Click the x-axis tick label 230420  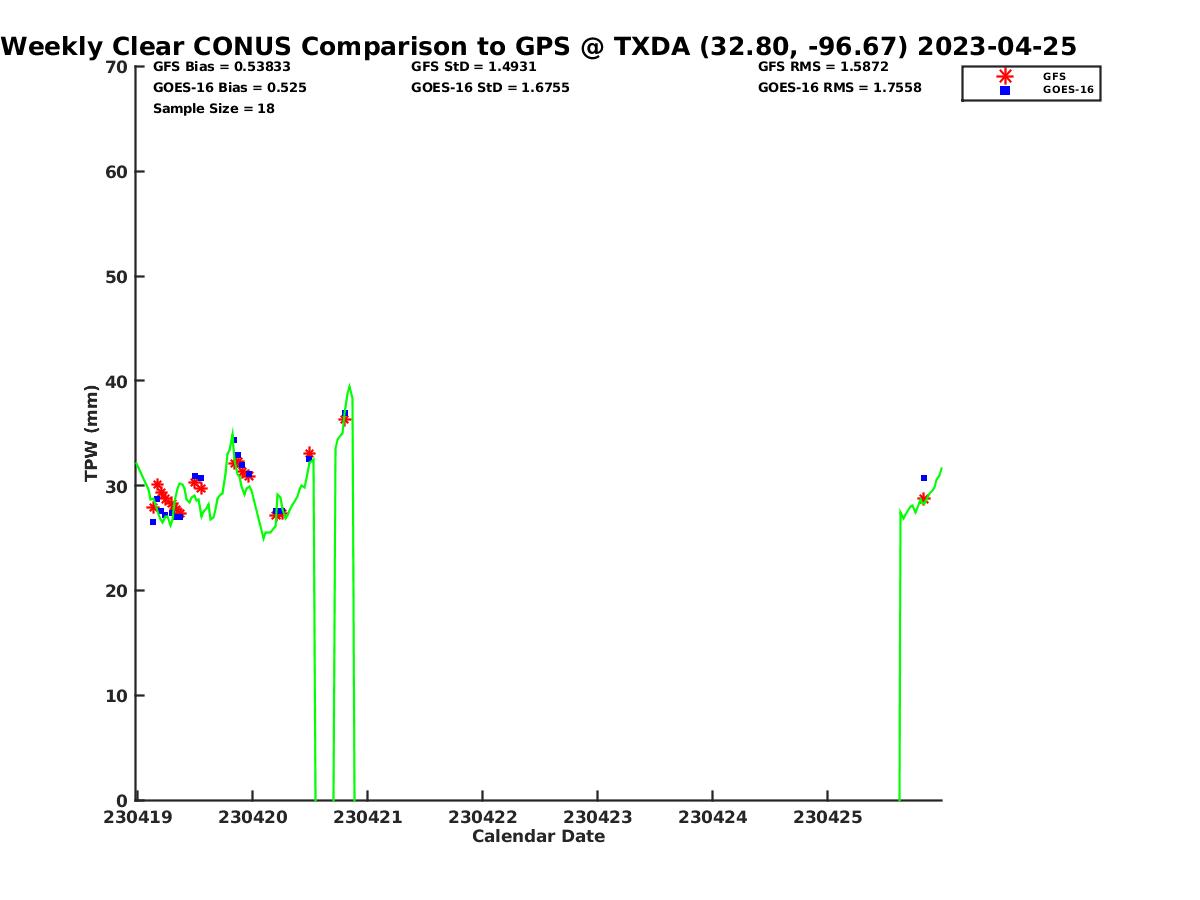252,817
